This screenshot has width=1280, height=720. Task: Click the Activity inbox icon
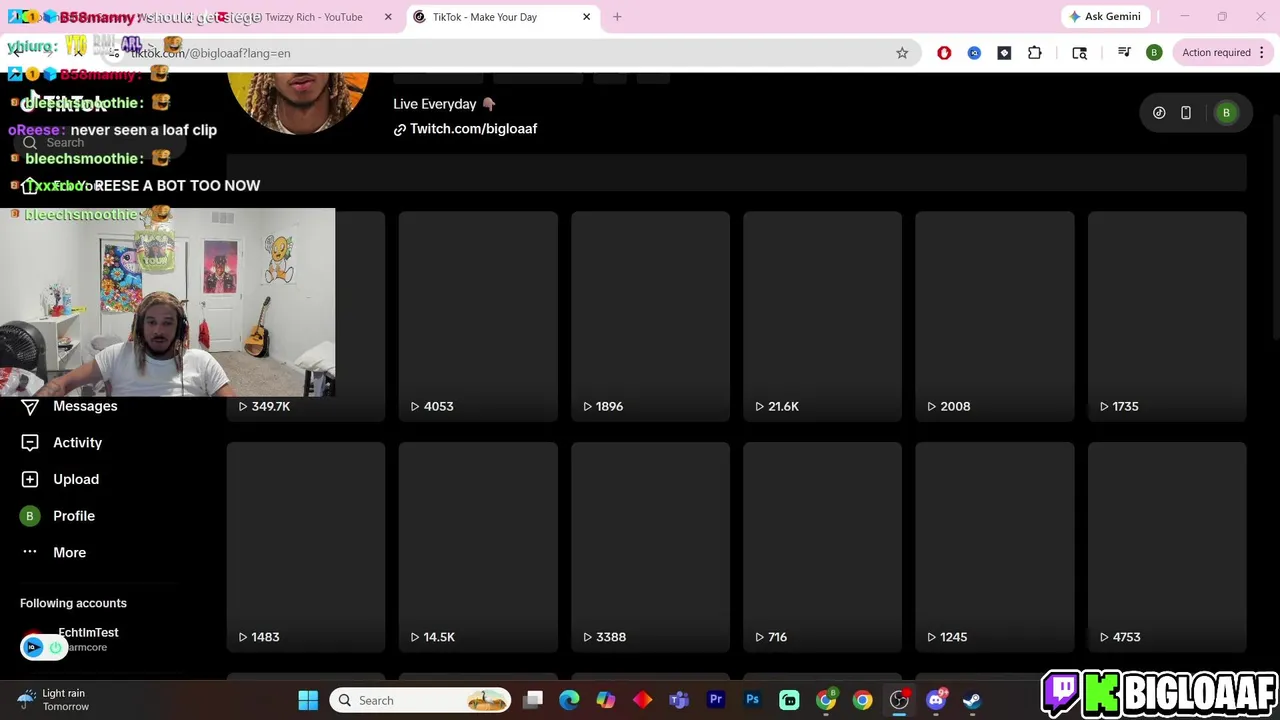30,443
